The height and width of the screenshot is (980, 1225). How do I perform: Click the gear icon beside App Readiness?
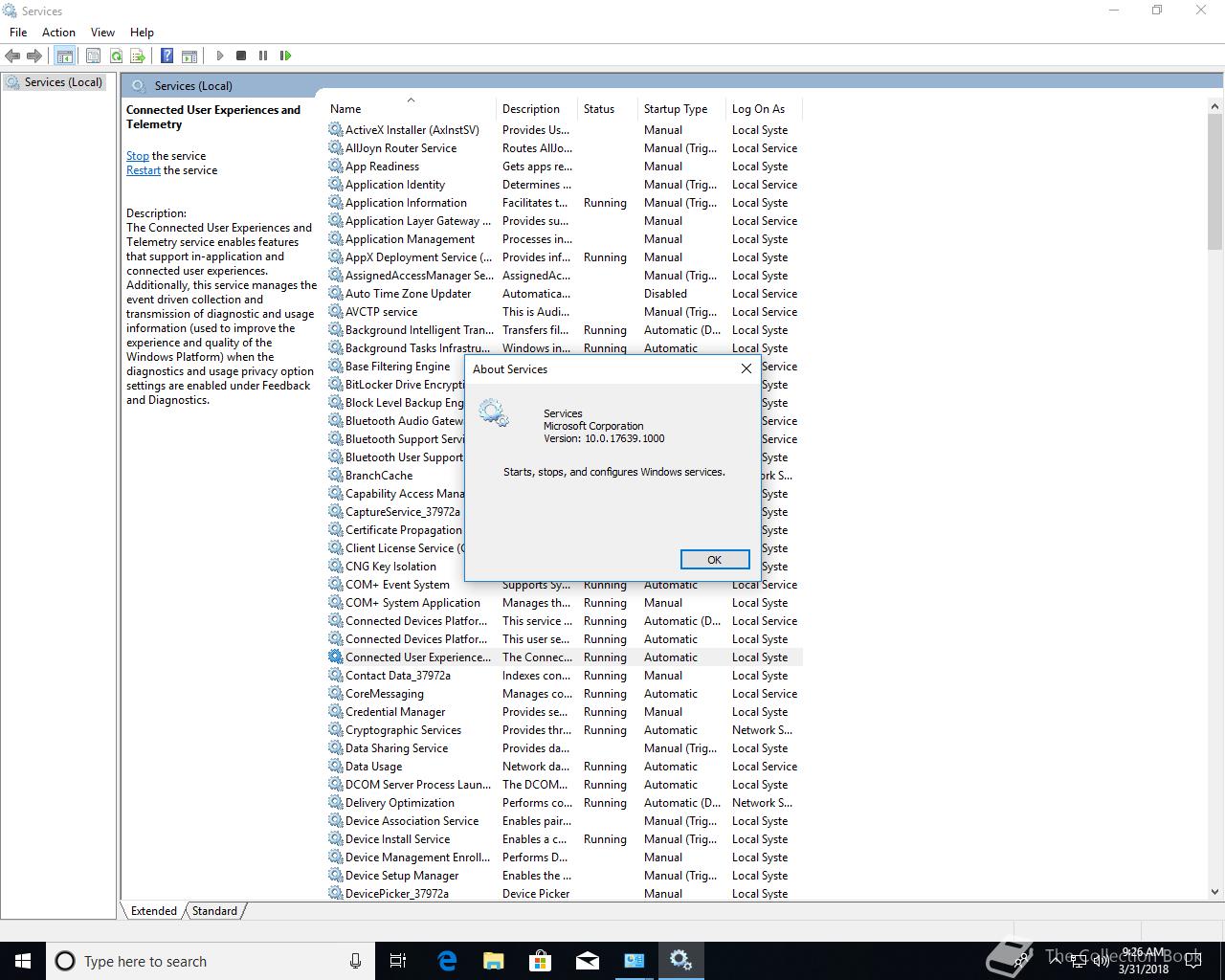coord(335,166)
